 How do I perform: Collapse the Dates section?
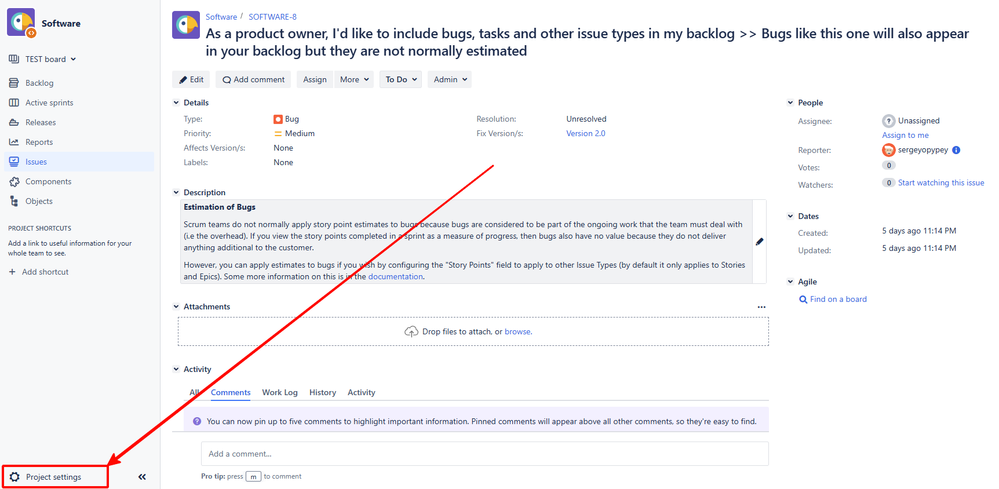point(791,216)
